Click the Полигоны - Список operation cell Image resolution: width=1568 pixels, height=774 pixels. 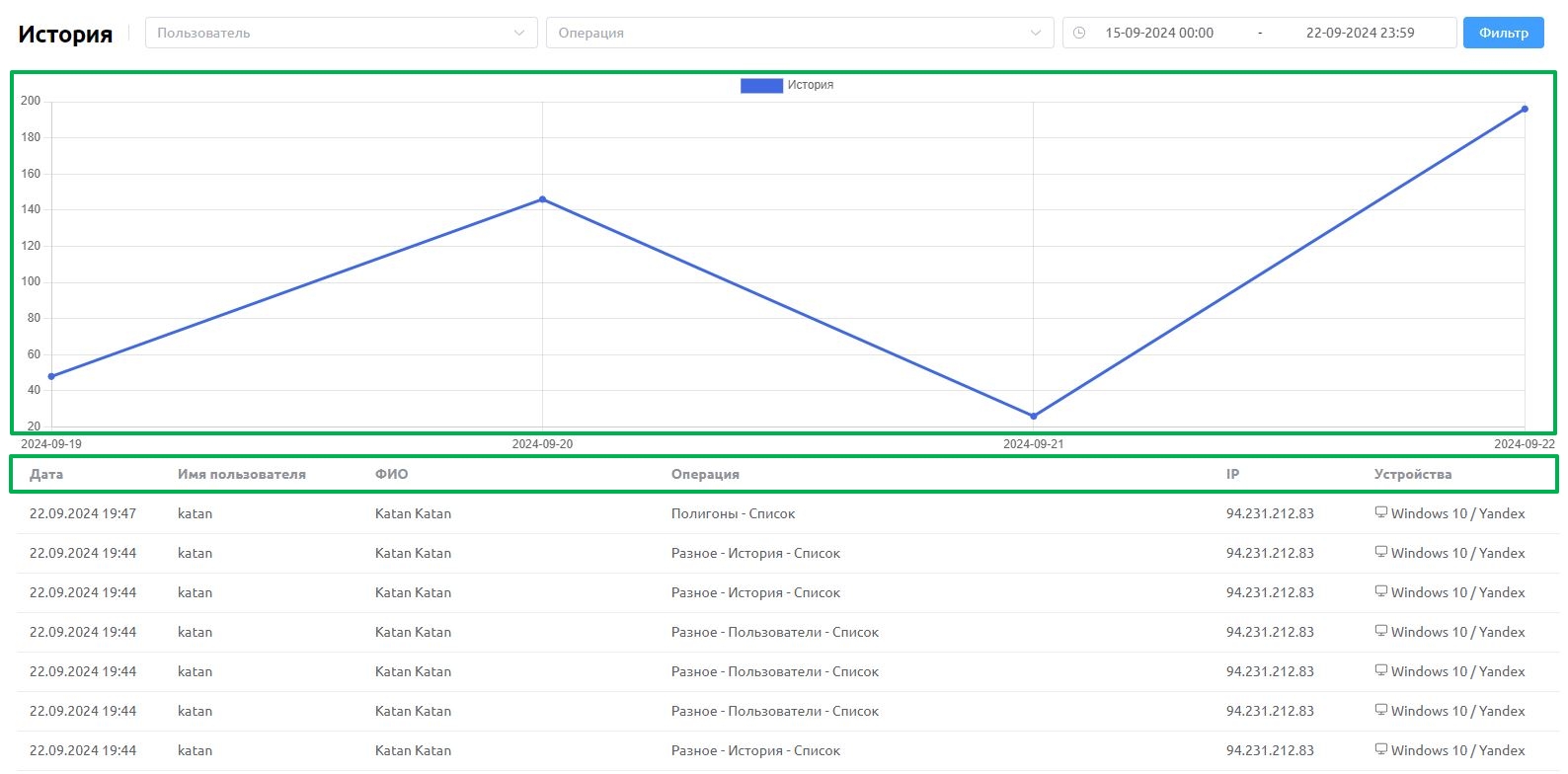click(733, 513)
